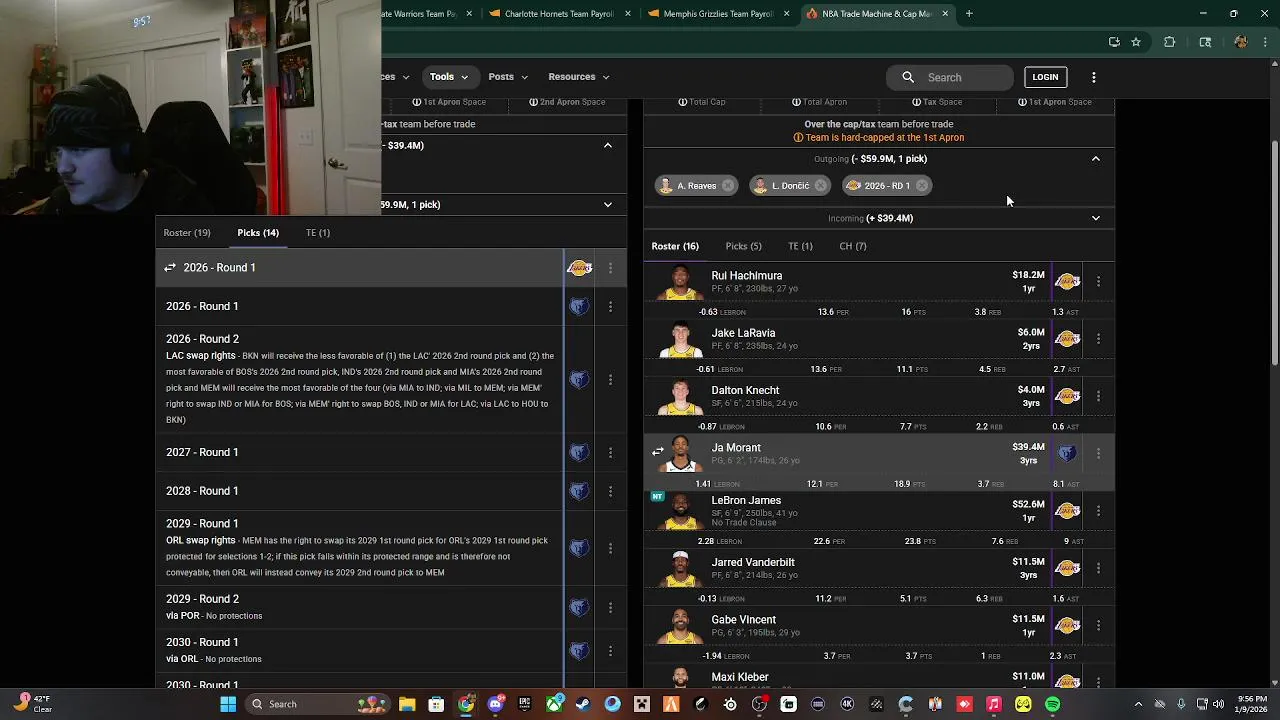Open a new browser tab
The image size is (1280, 720).
[969, 14]
